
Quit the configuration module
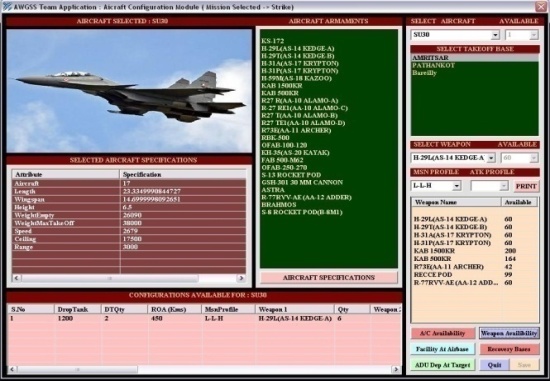(494, 365)
